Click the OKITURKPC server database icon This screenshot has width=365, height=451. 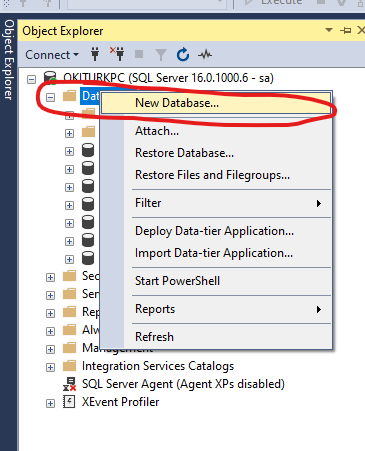click(x=50, y=78)
